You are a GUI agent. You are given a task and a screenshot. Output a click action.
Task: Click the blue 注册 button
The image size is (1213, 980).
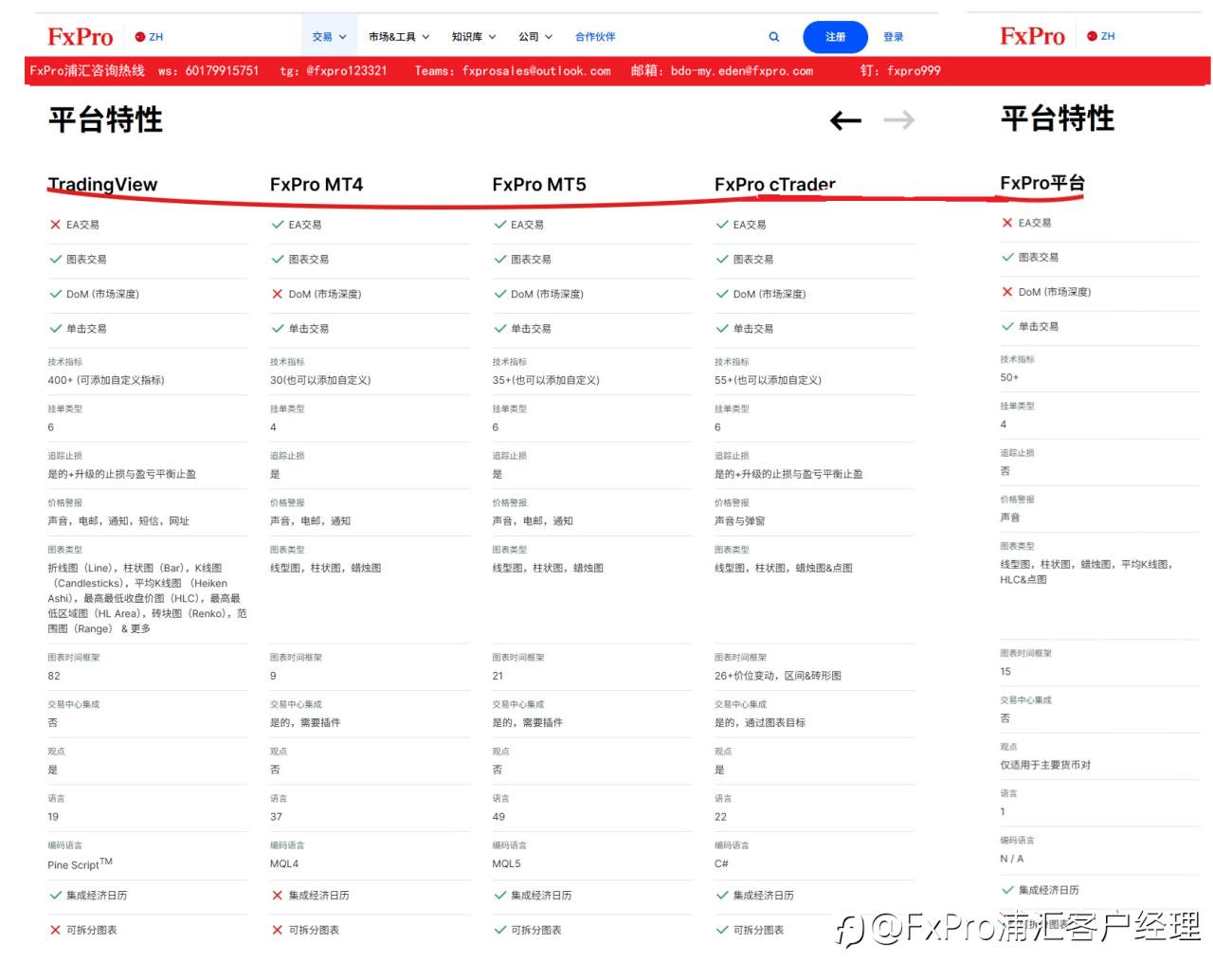point(835,37)
